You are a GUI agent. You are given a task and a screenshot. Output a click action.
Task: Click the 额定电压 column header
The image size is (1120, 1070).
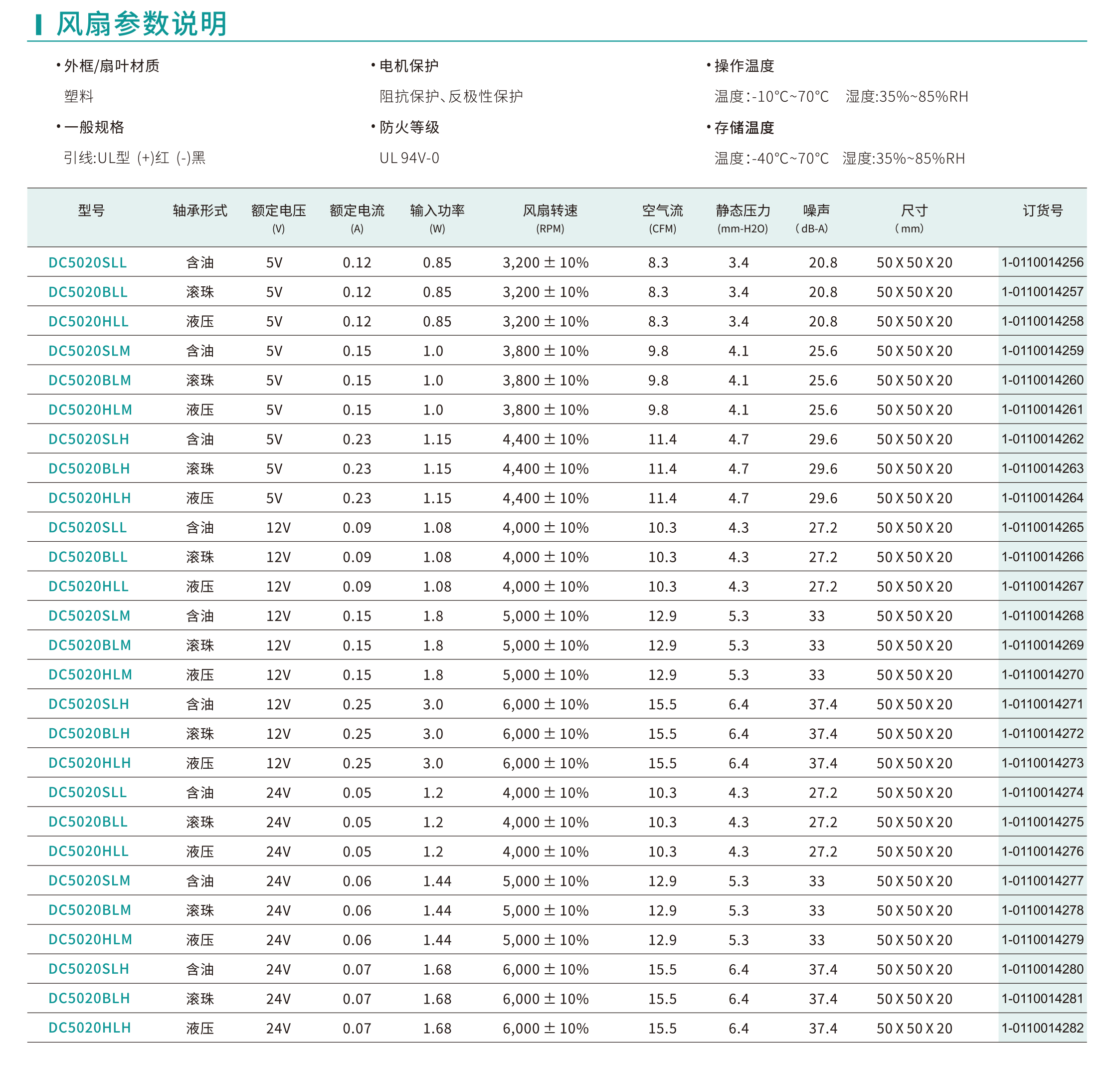tap(278, 211)
